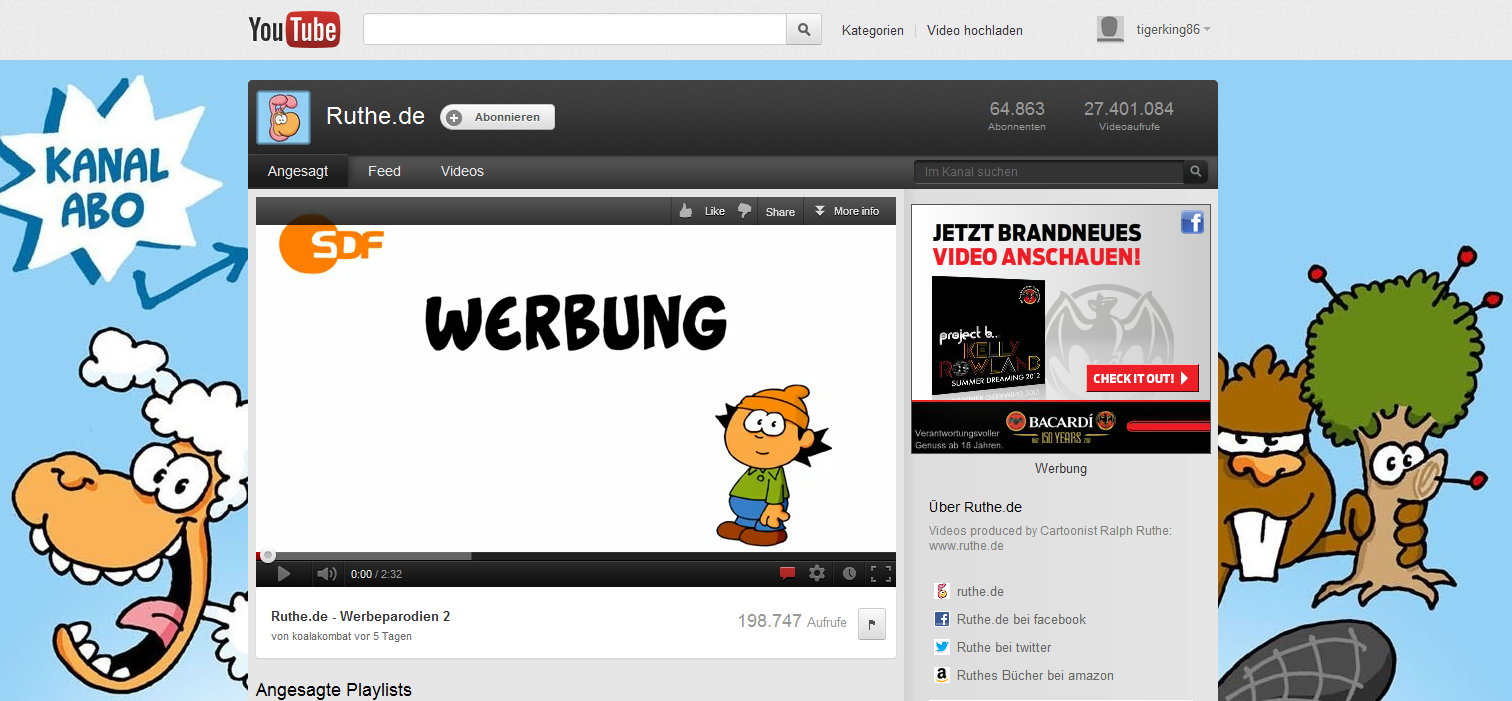Image resolution: width=1512 pixels, height=701 pixels.
Task: Click the search magnifier in the Im Kanal suchen box
Action: tap(1195, 171)
